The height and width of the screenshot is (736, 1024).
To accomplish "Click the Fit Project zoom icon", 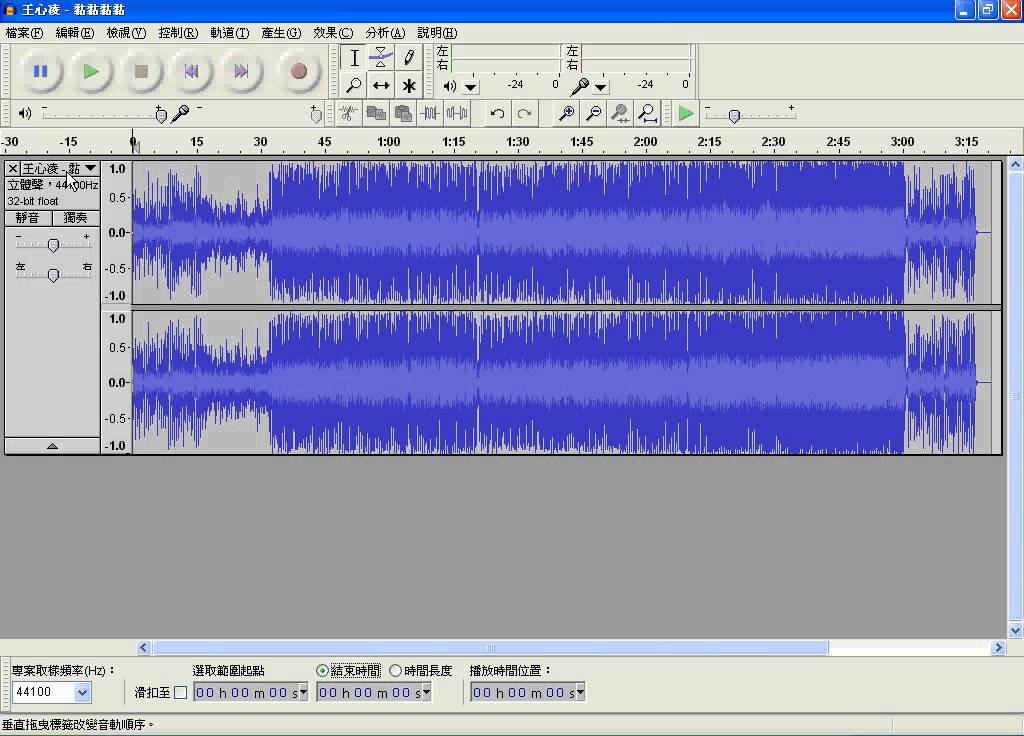I will click(x=647, y=113).
